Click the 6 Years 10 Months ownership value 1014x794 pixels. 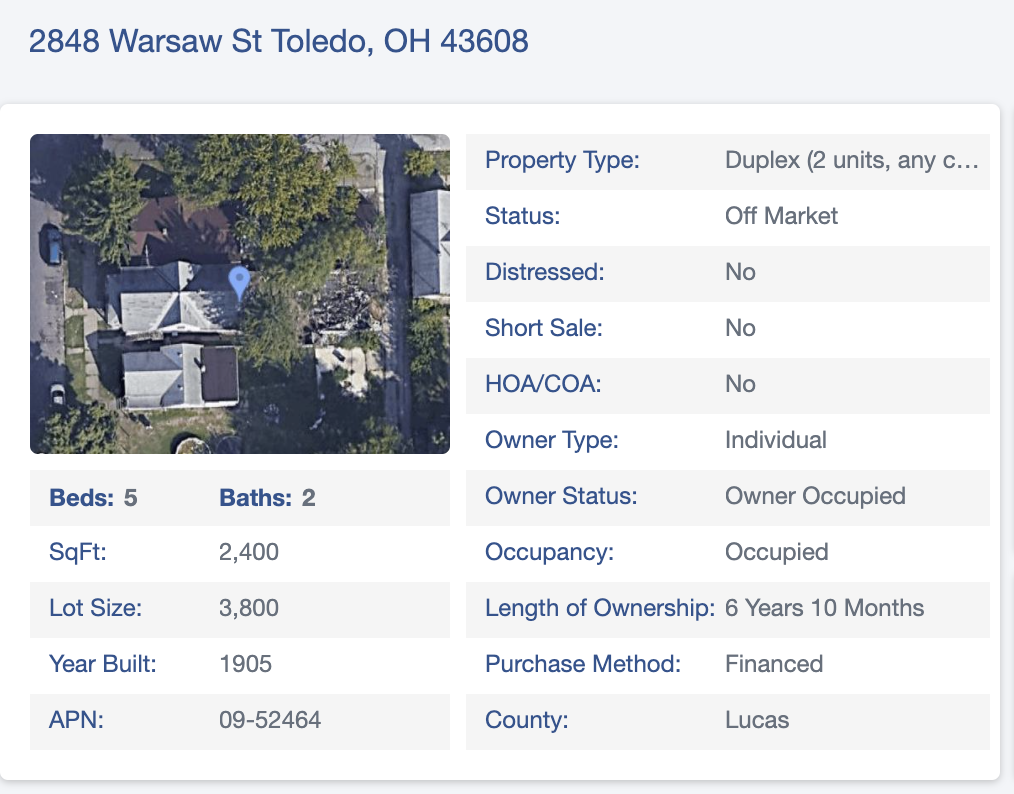[825, 608]
